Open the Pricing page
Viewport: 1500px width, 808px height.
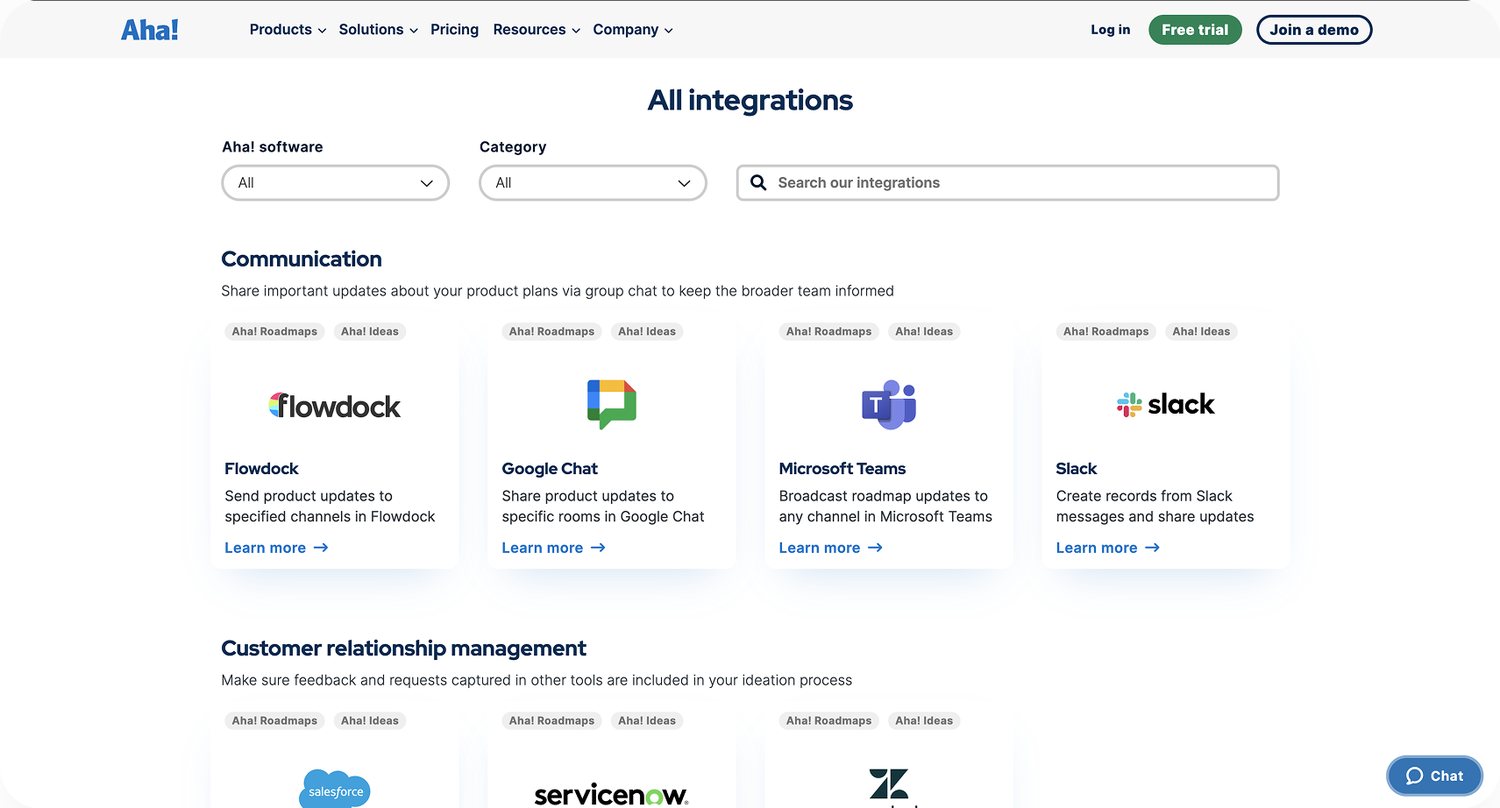pos(455,30)
